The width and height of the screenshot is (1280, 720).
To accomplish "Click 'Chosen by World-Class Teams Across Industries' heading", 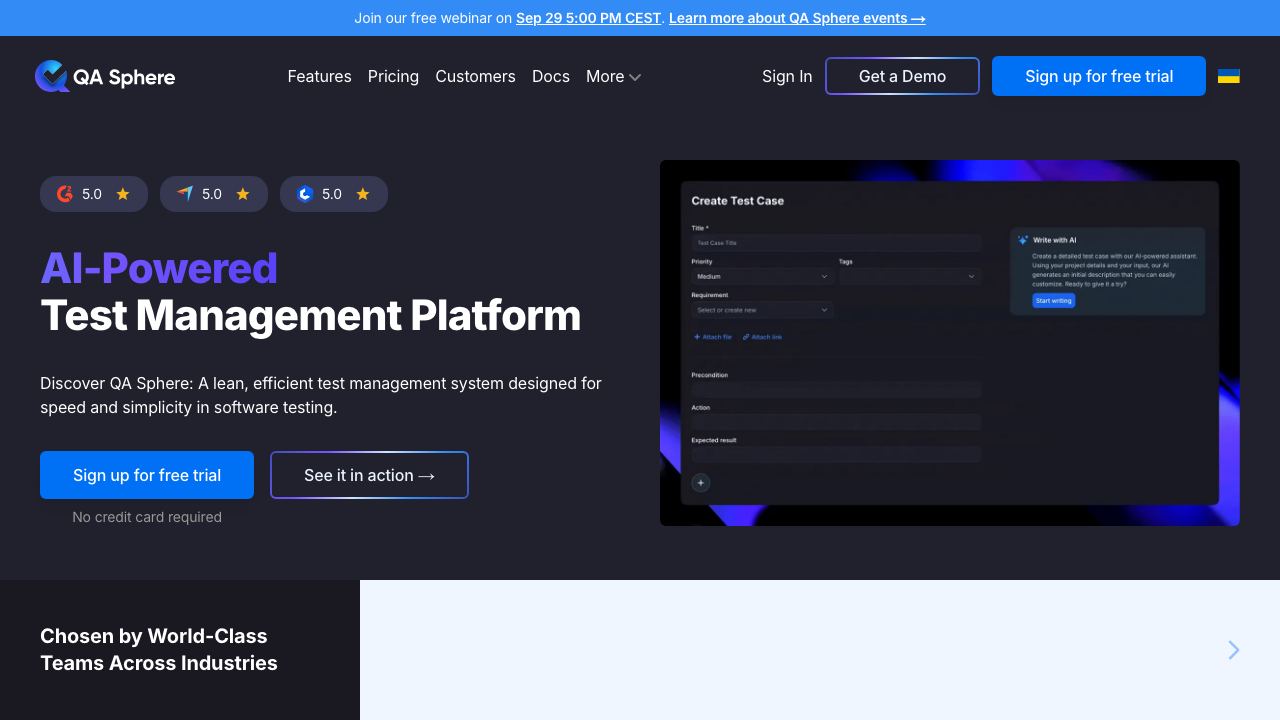I will coord(159,649).
